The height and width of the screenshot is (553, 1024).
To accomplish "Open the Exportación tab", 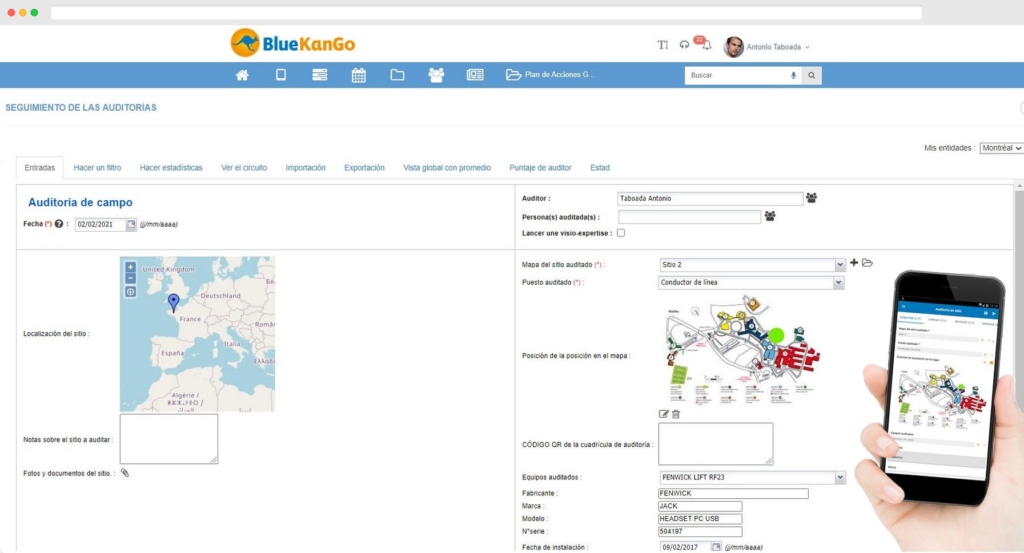I will tap(364, 168).
